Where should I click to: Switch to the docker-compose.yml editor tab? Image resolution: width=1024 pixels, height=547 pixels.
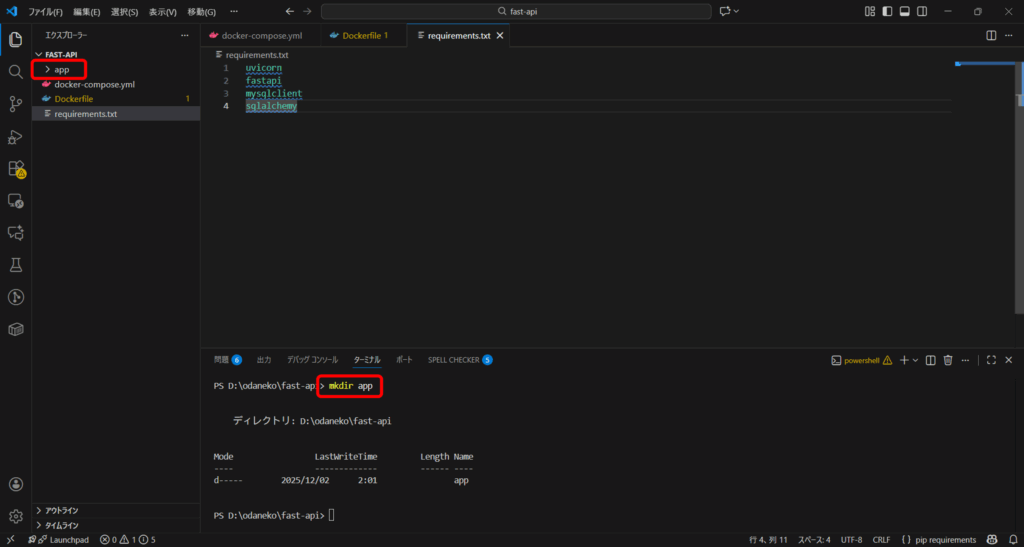(261, 35)
